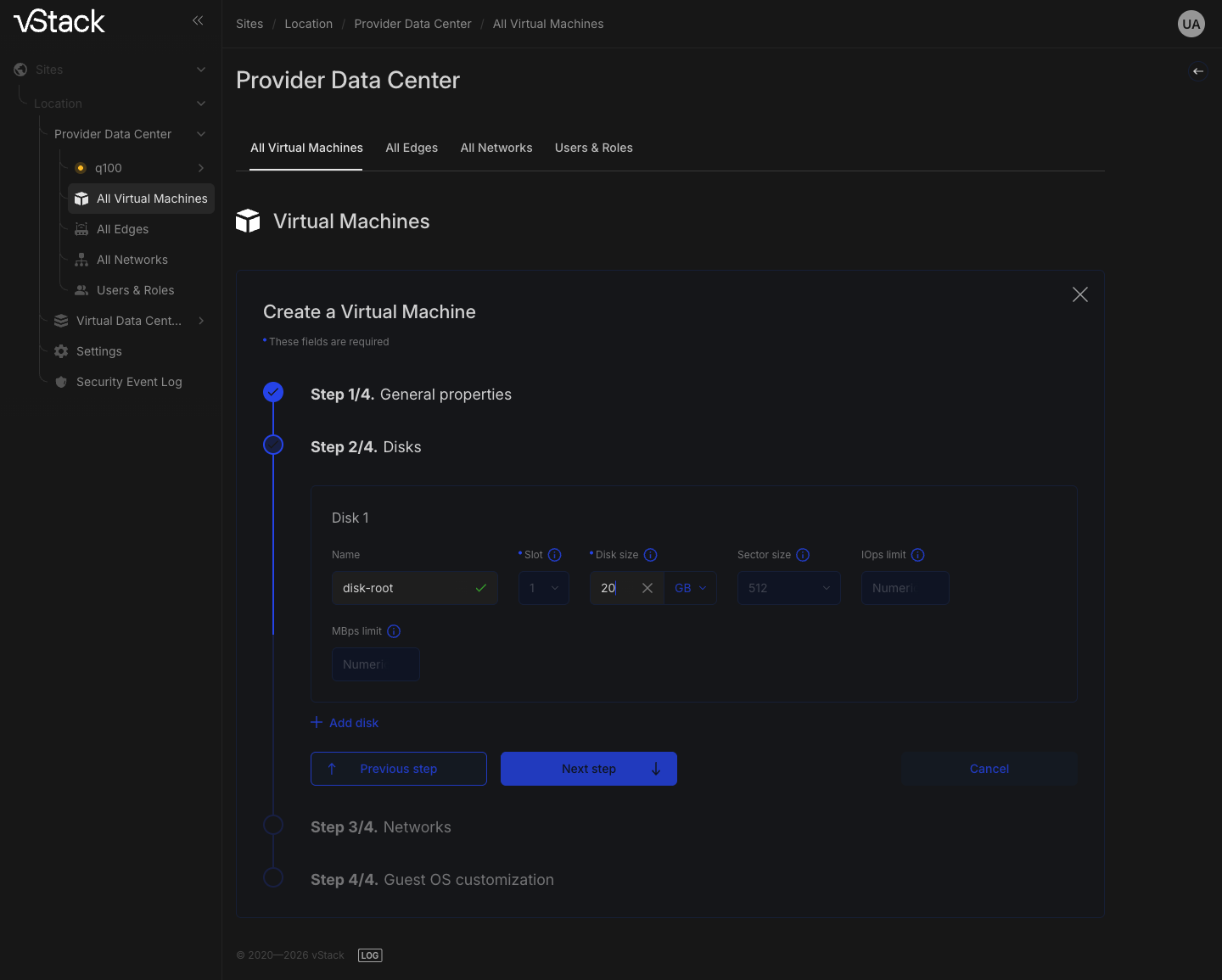This screenshot has height=980, width=1222.
Task: Expand the q100 tree item
Action: 201,168
